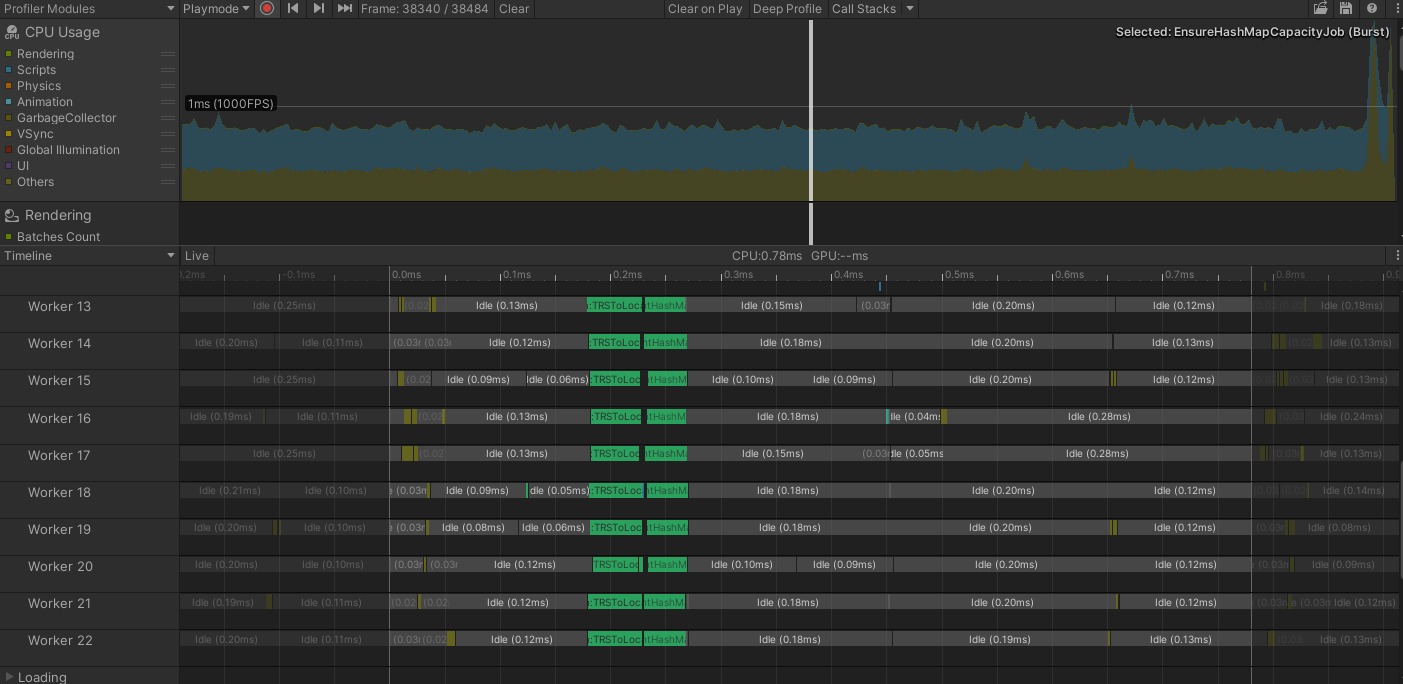Screen dimensions: 1403x684
Task: Toggle the Clear on Play option
Action: [705, 9]
